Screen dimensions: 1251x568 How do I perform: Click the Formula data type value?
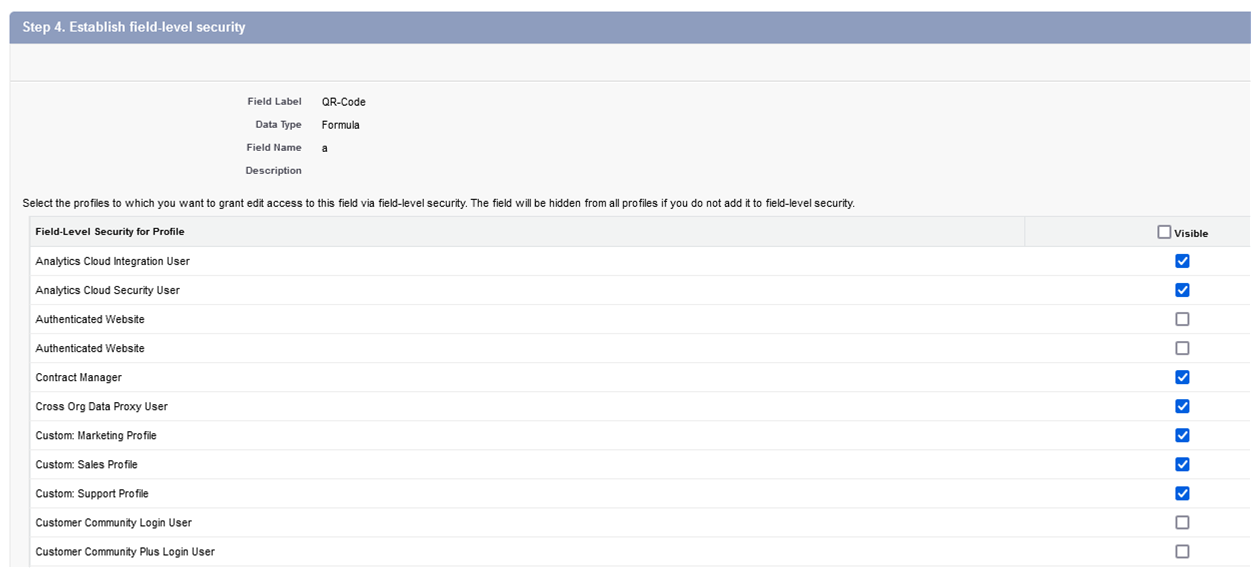(341, 125)
